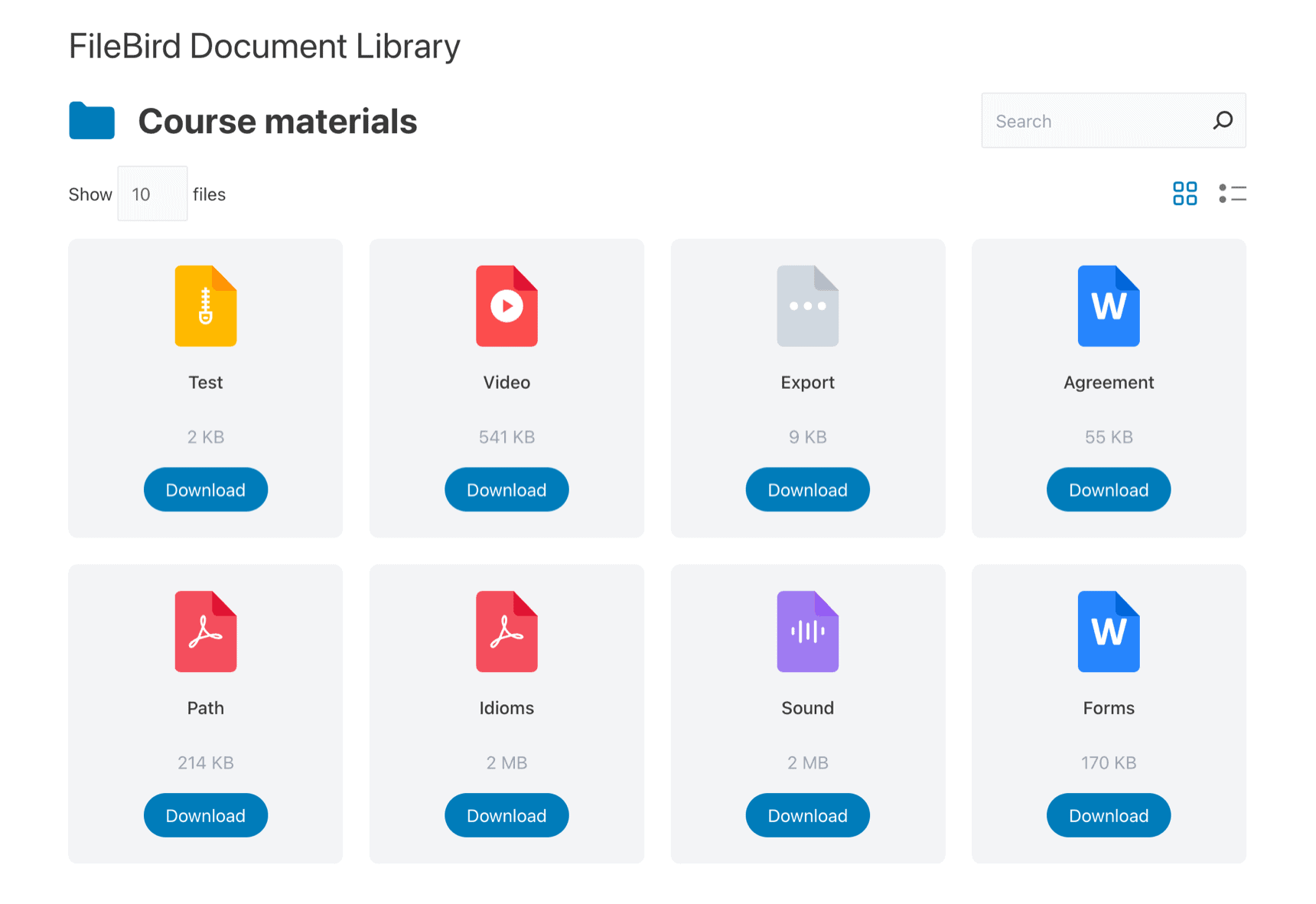Click the PDF icon for Idioms file
1316x904 pixels.
(x=507, y=631)
